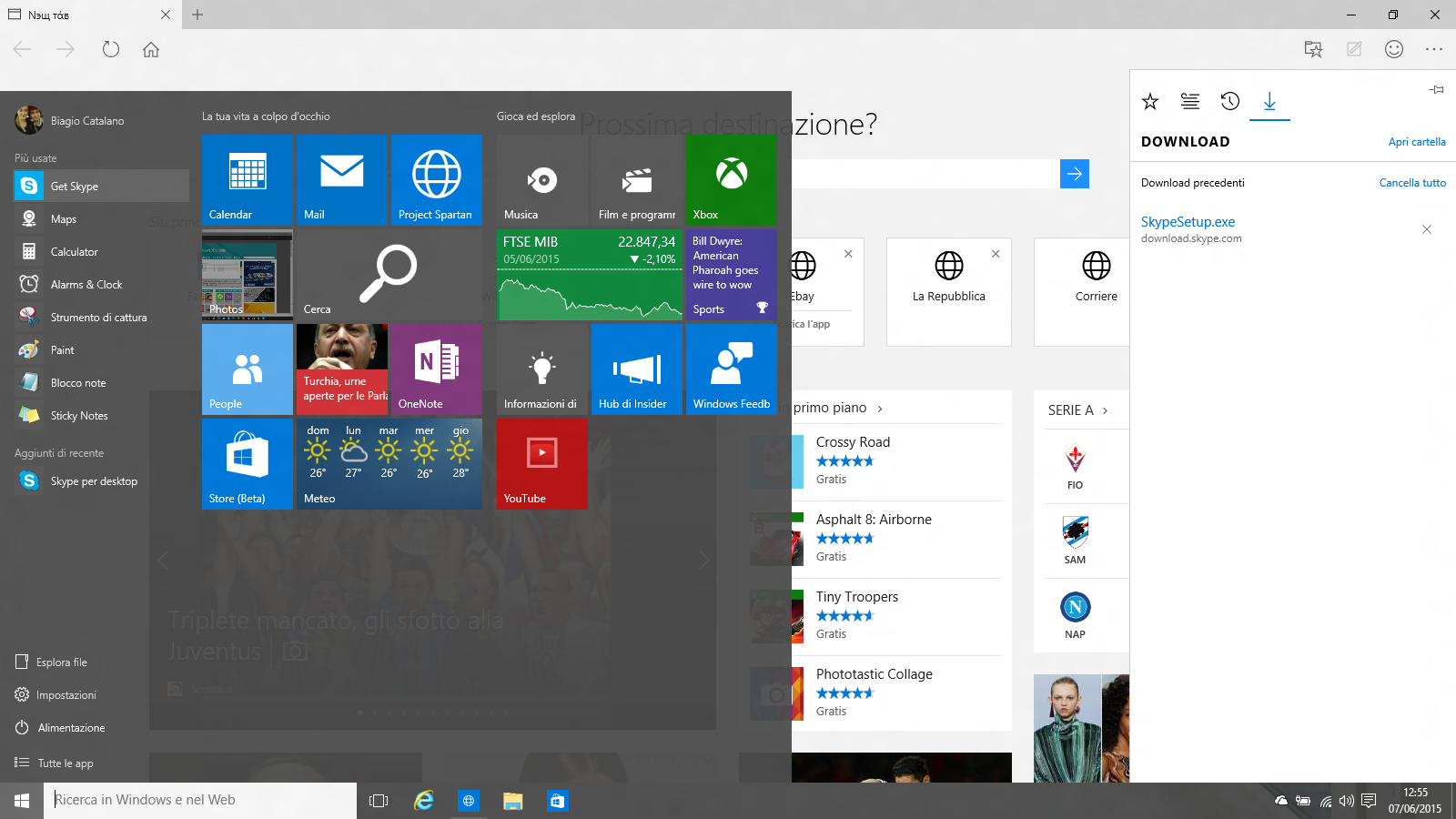Image resolution: width=1456 pixels, height=819 pixels.
Task: Show the Favorites star in hub
Action: pyautogui.click(x=1150, y=101)
